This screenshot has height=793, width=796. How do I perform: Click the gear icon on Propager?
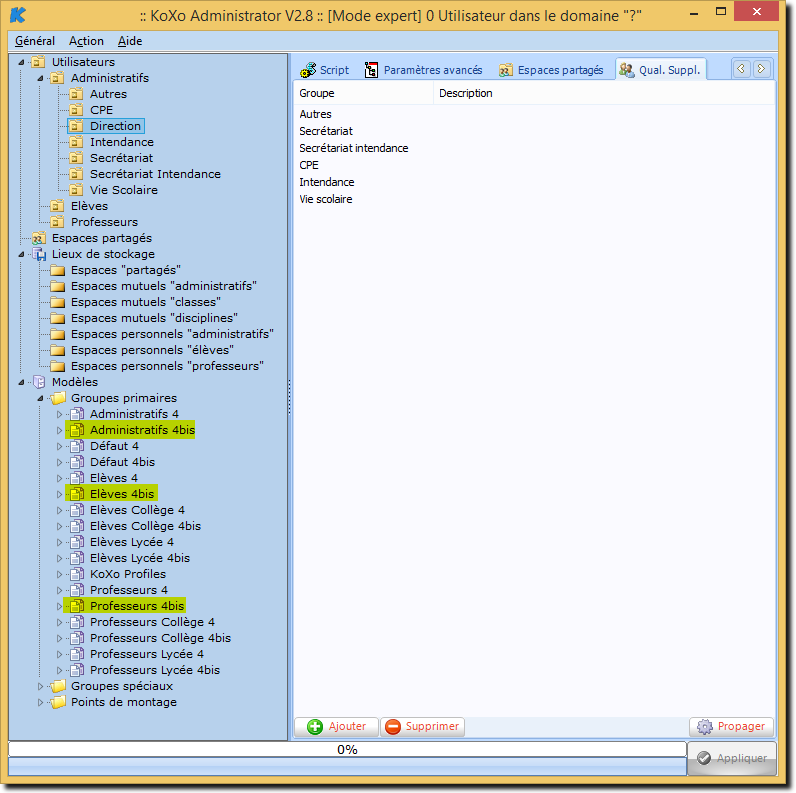[x=705, y=726]
